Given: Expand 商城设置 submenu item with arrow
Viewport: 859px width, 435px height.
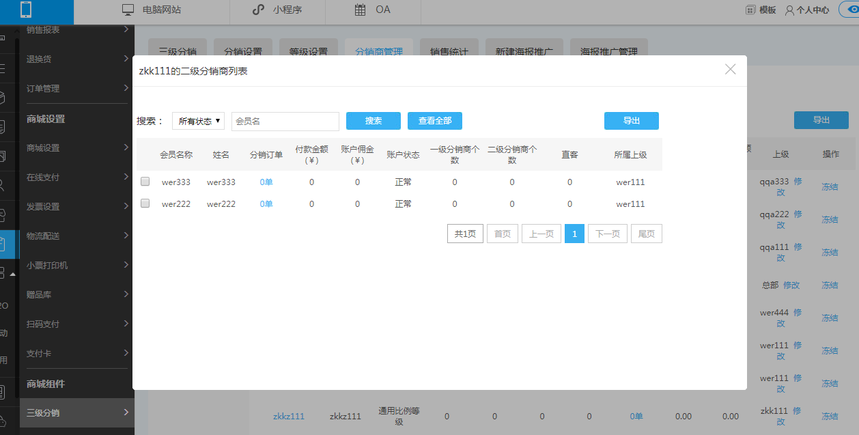Looking at the screenshot, I should (x=77, y=148).
